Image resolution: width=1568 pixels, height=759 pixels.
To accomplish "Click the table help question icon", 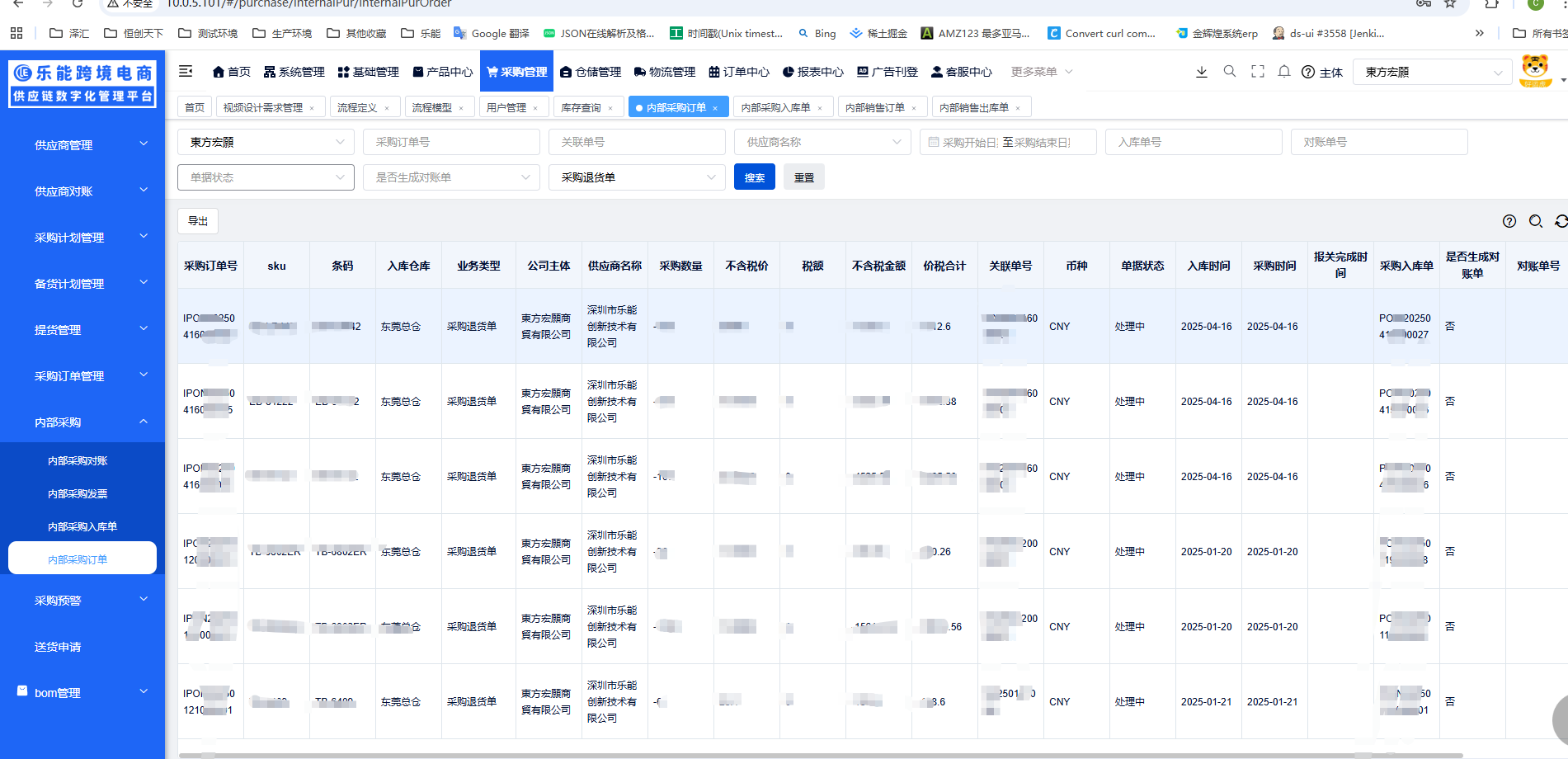I will (x=1509, y=221).
